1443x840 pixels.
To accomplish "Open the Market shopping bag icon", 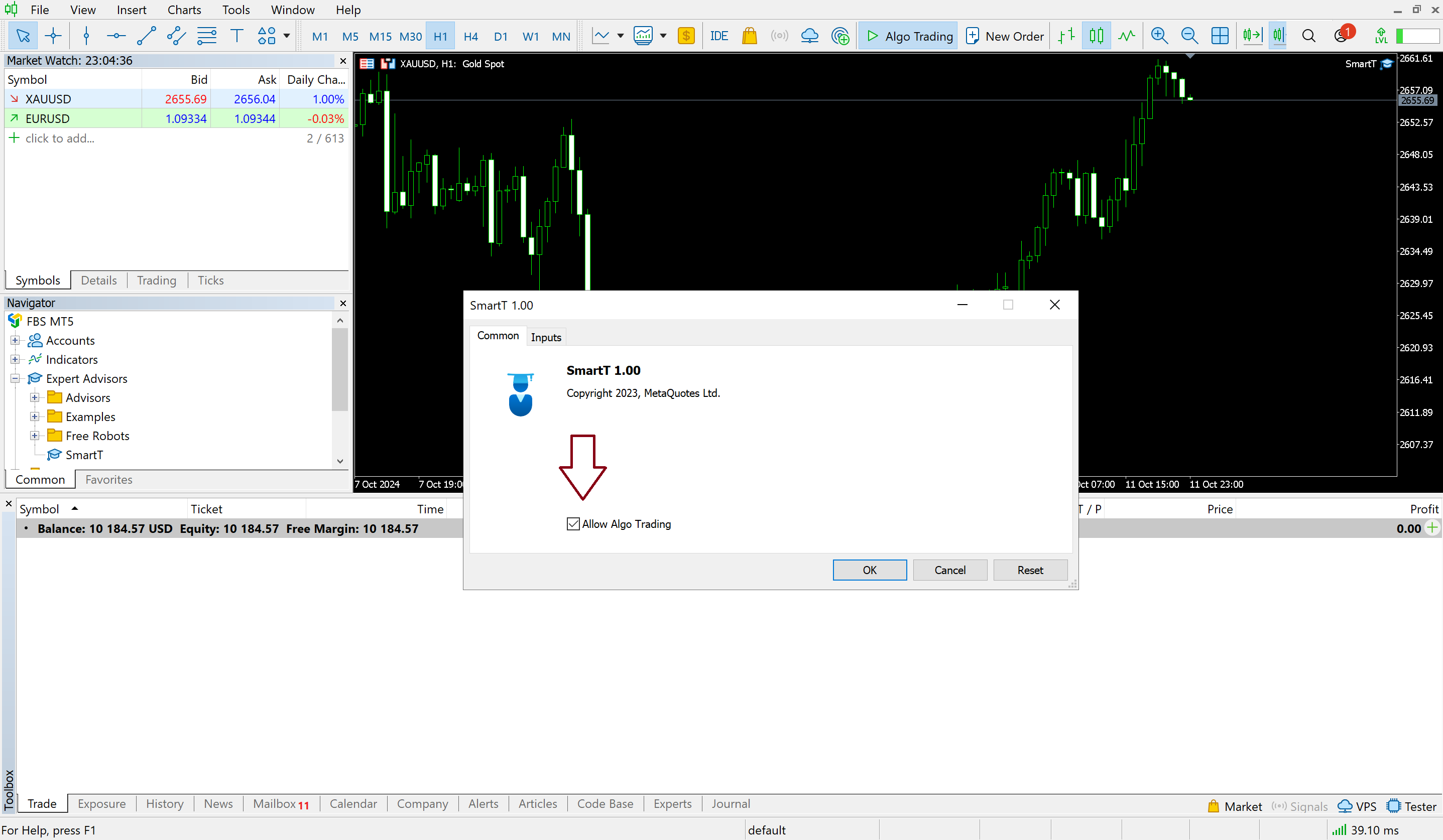I will [x=749, y=36].
